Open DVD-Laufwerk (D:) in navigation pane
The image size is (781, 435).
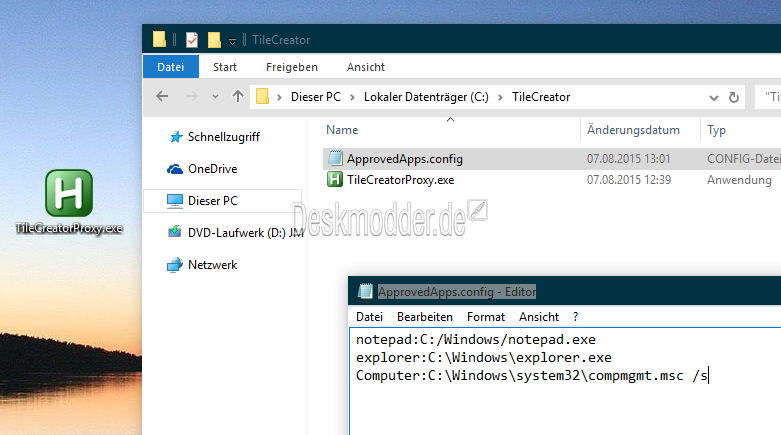tap(246, 232)
